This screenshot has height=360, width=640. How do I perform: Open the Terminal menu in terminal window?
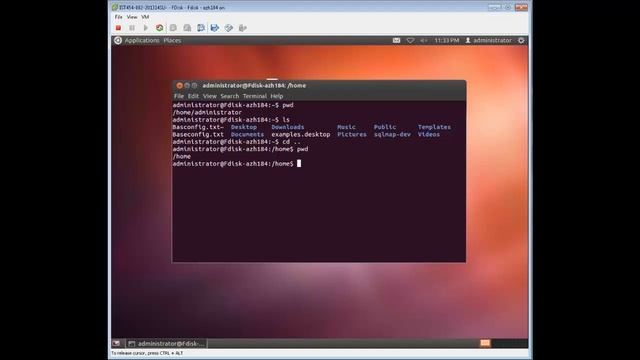(255, 96)
